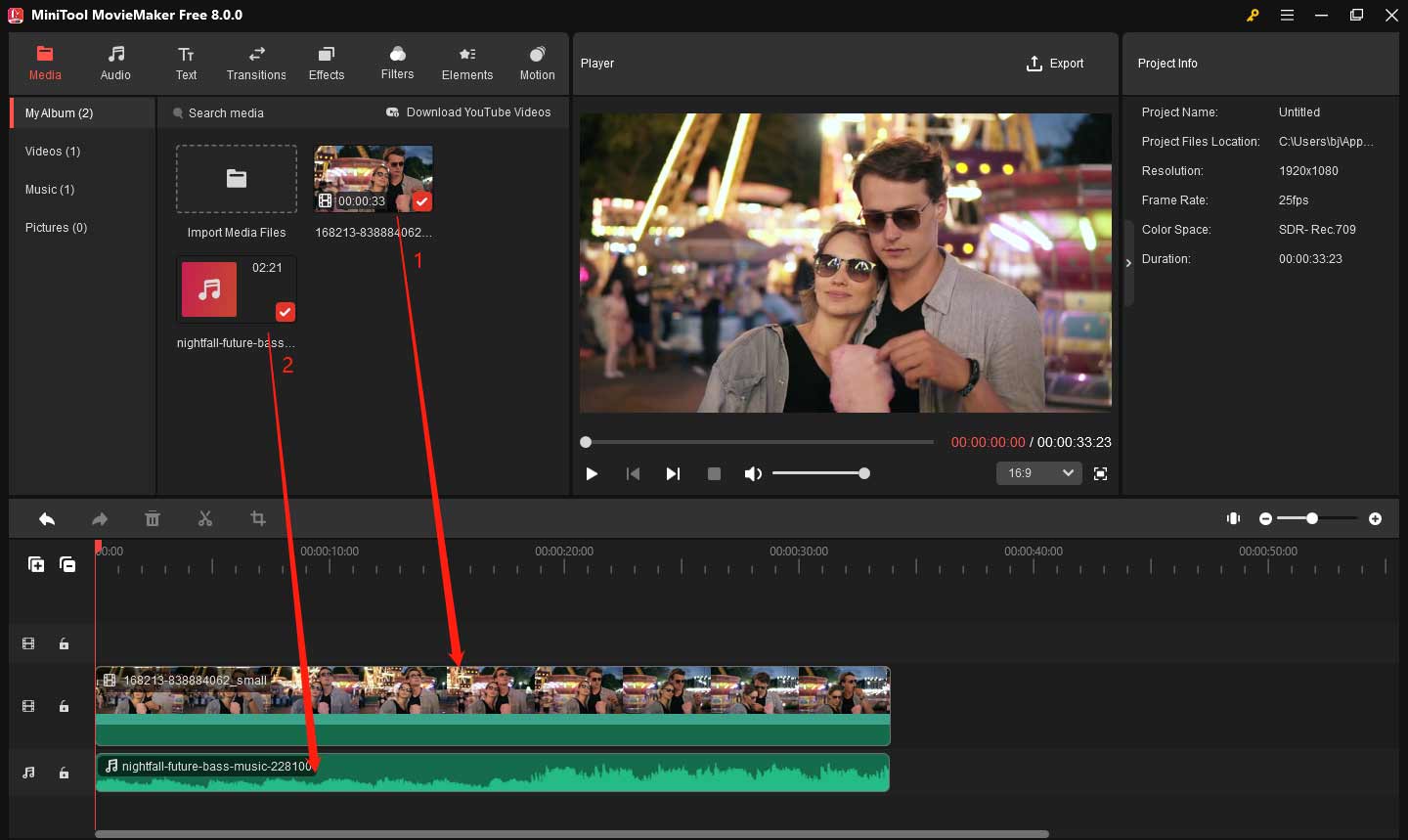1408x840 pixels.
Task: Click the Crop tool icon
Action: (258, 519)
